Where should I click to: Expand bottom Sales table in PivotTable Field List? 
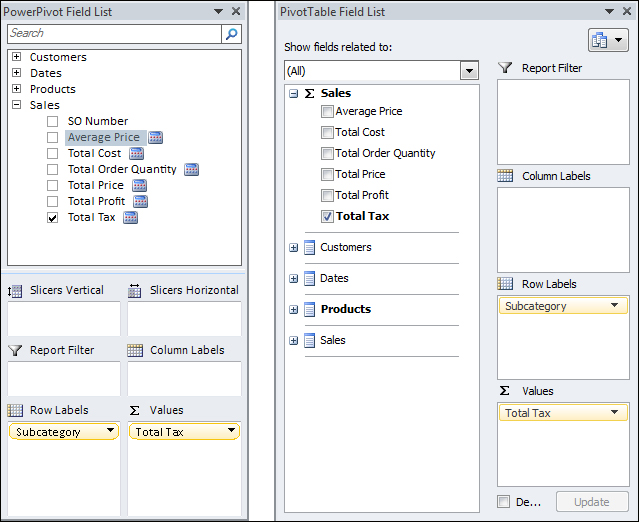[293, 341]
